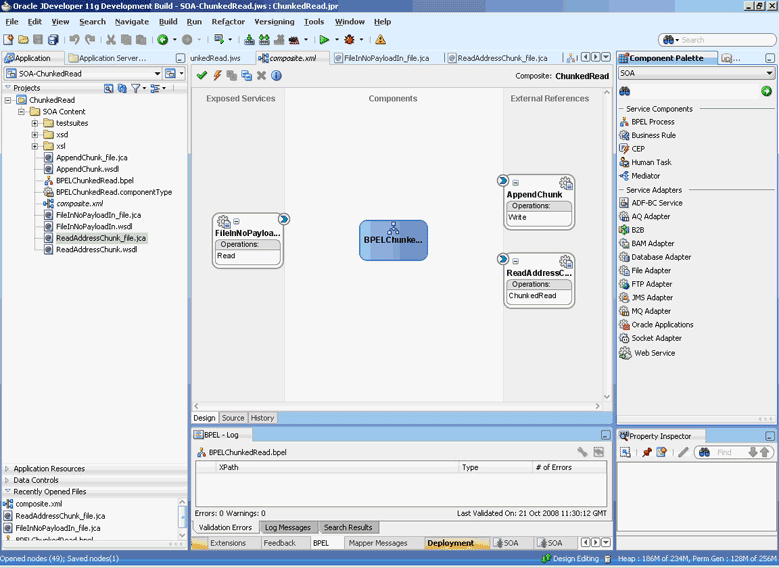Open BPELChunkedRead.bpel in project tree

point(94,181)
